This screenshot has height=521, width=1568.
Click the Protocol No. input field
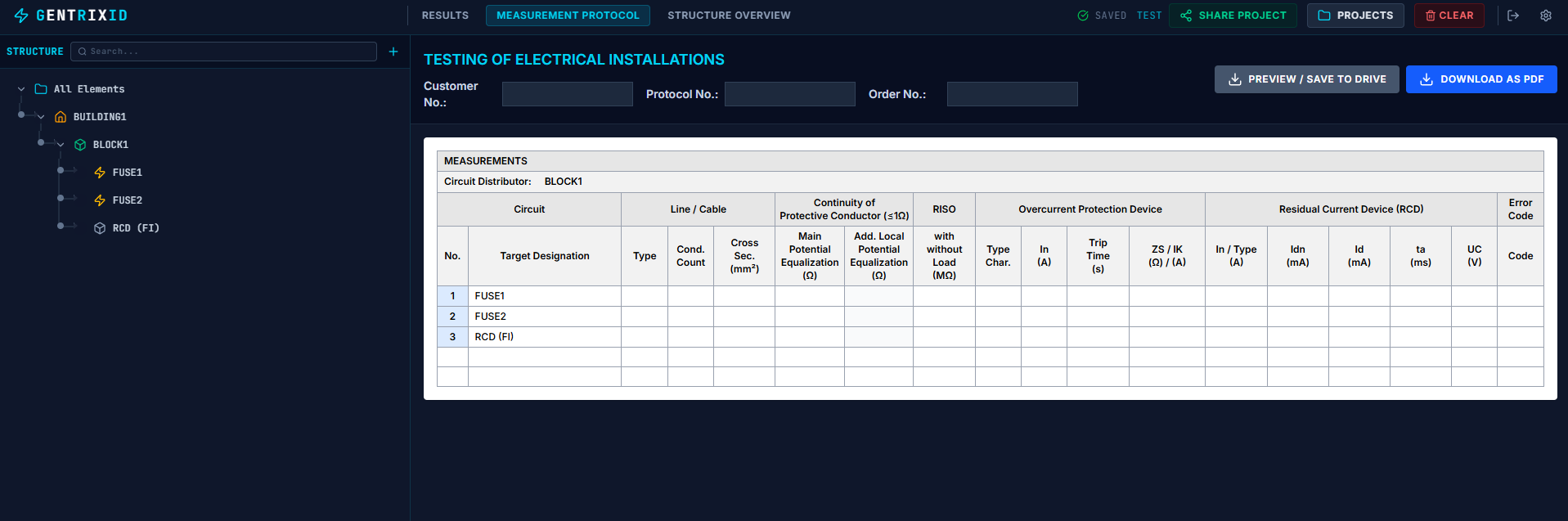coord(790,94)
